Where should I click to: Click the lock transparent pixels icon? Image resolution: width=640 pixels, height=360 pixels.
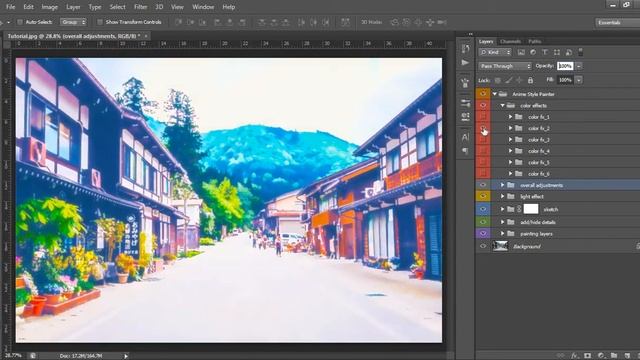click(x=498, y=80)
